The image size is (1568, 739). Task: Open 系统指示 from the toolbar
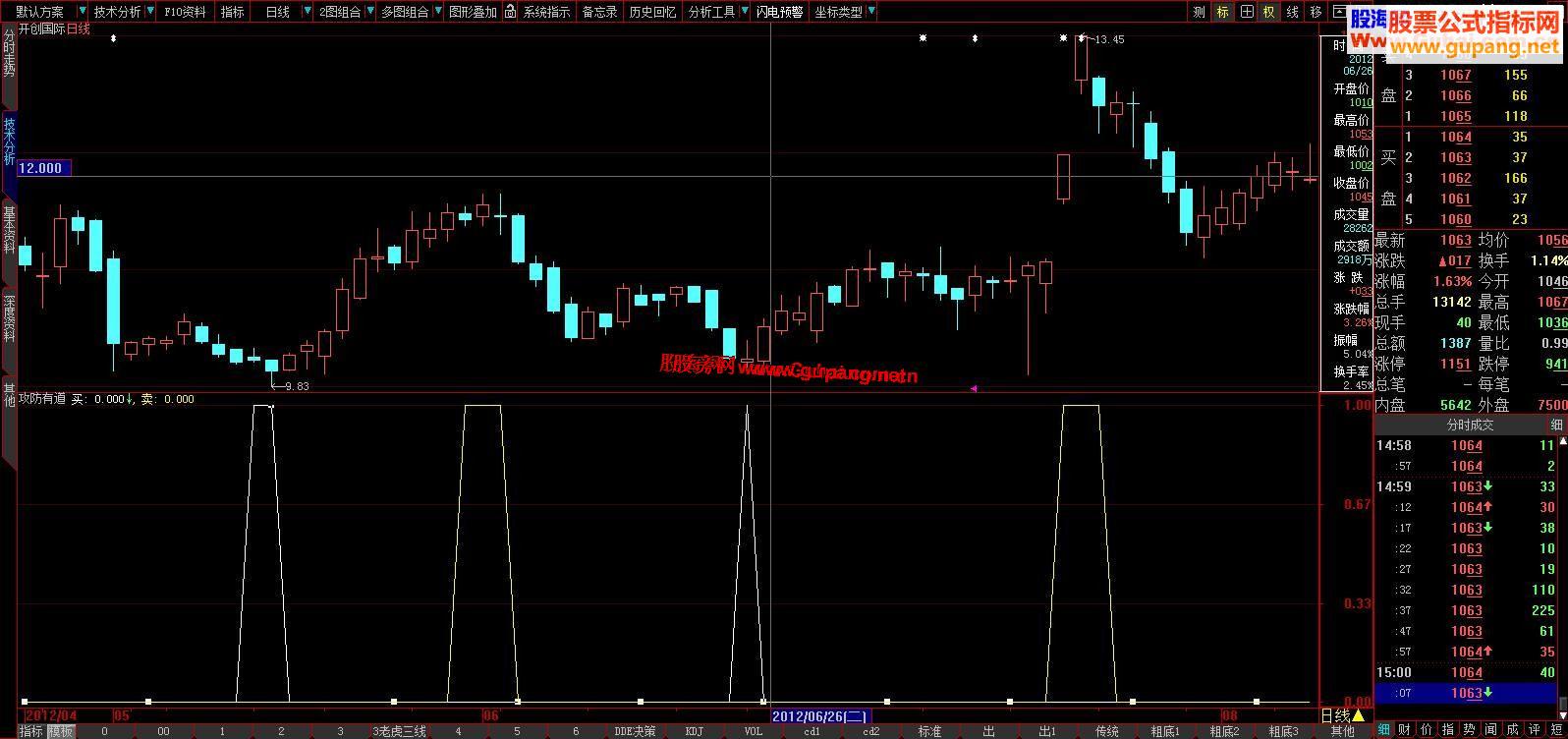pyautogui.click(x=546, y=12)
